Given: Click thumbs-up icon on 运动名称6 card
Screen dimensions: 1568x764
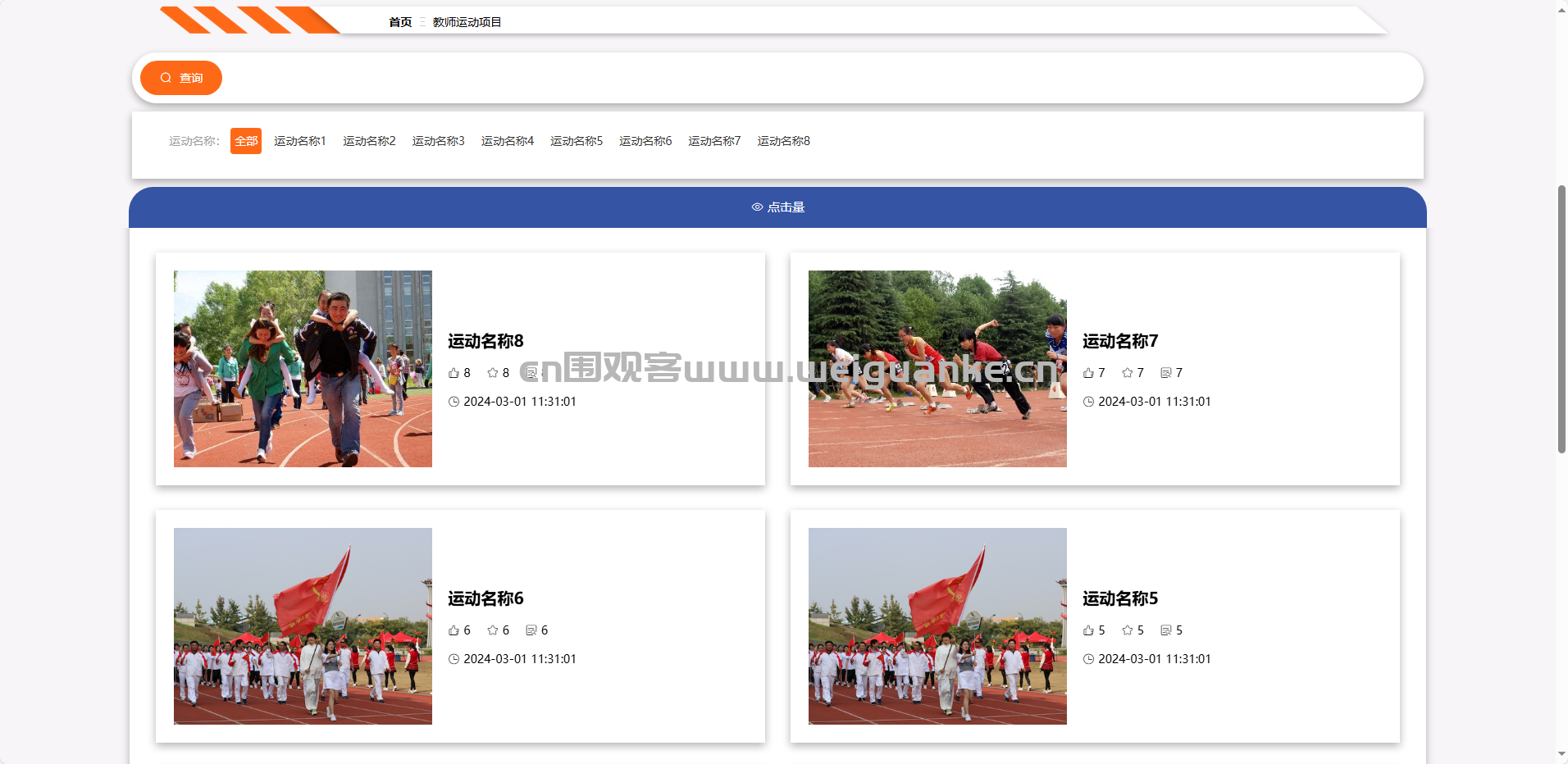Looking at the screenshot, I should click(x=454, y=630).
